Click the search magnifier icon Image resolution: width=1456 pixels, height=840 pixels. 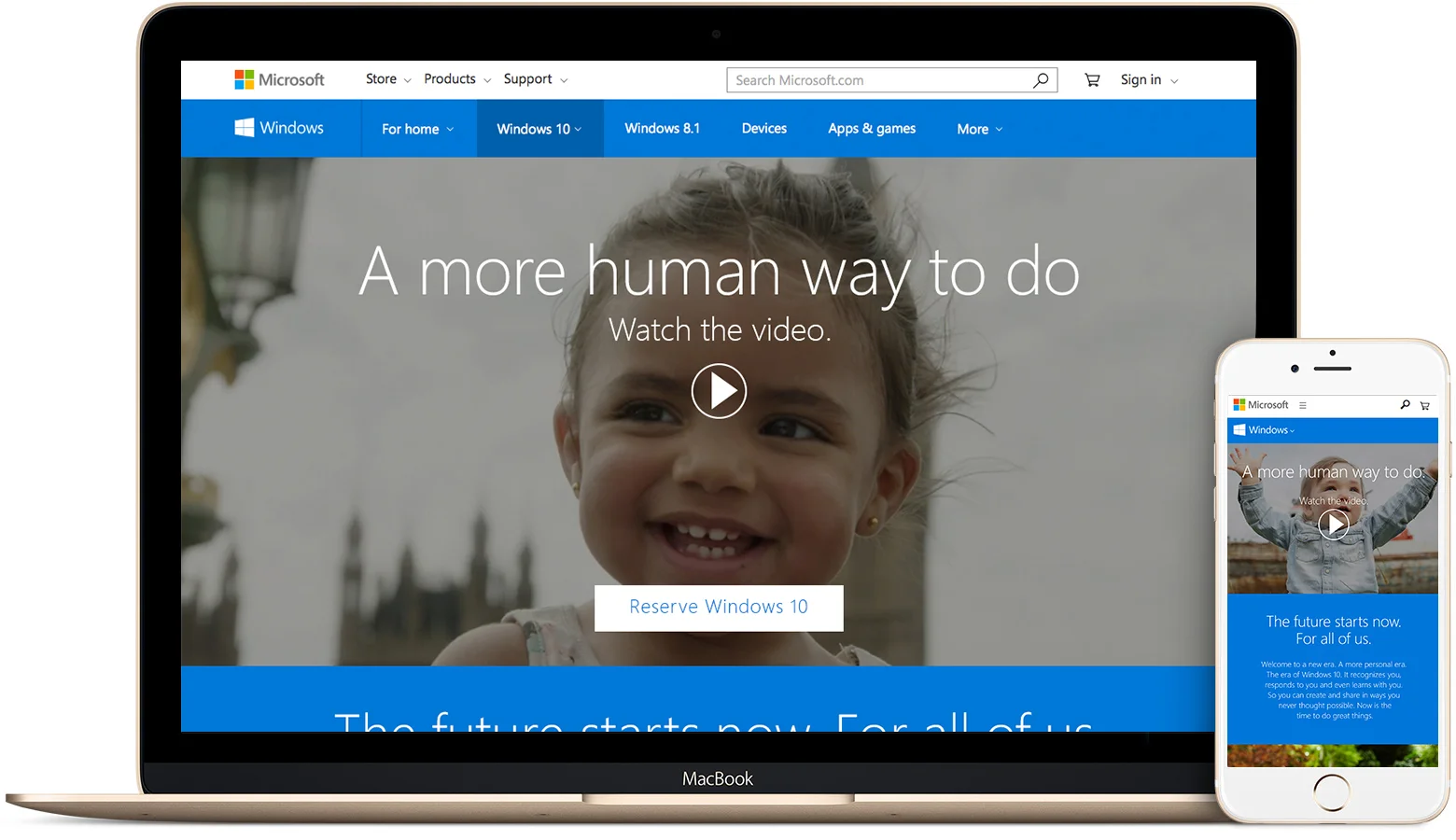point(1040,80)
